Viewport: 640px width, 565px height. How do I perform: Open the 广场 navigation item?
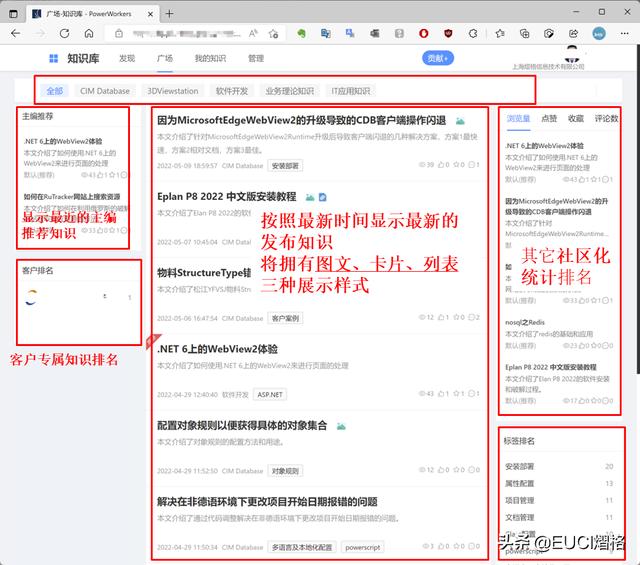click(165, 58)
